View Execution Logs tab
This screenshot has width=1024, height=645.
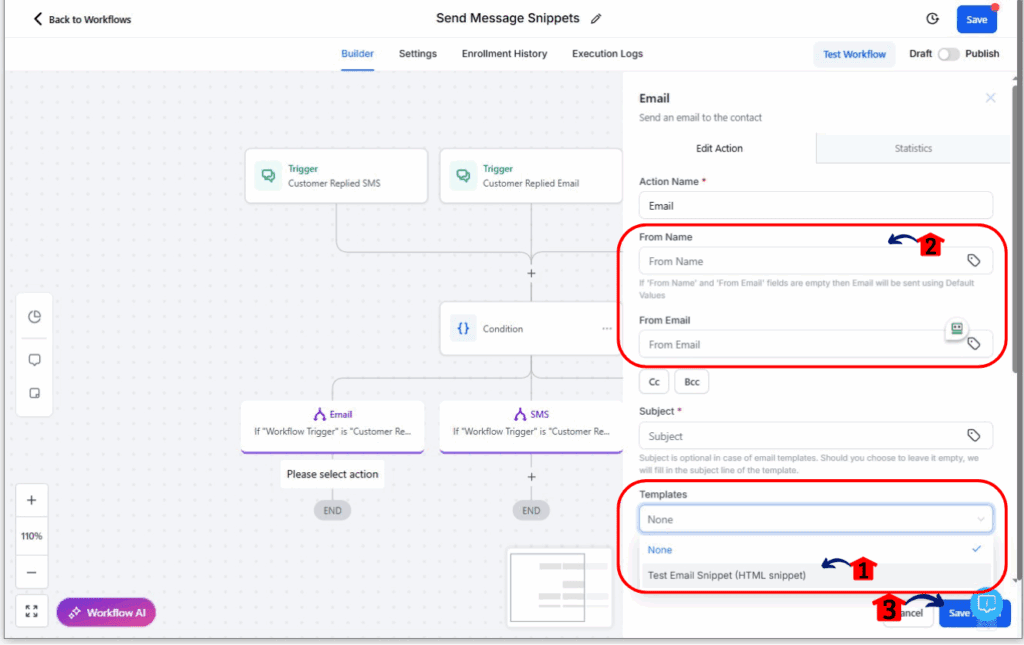(x=607, y=54)
